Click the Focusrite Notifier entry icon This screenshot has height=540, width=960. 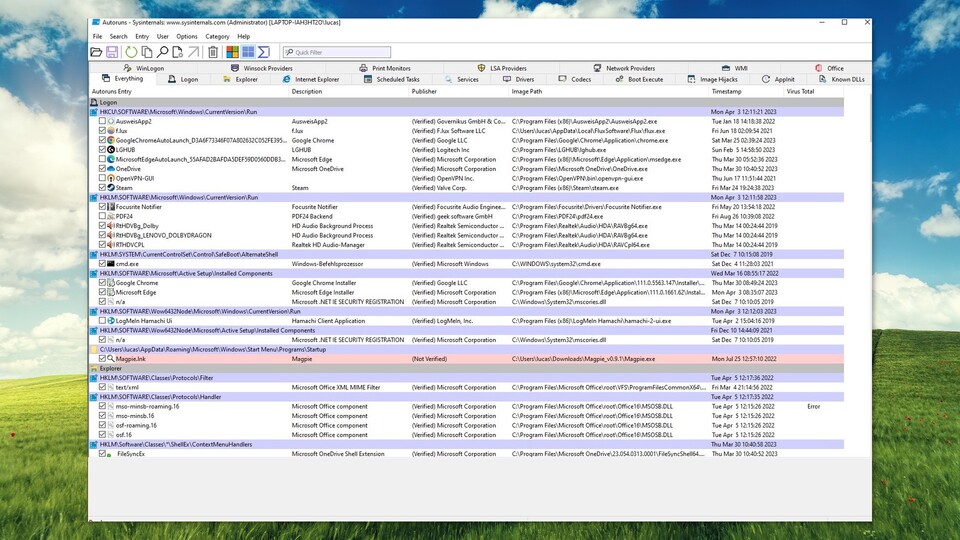[x=111, y=207]
